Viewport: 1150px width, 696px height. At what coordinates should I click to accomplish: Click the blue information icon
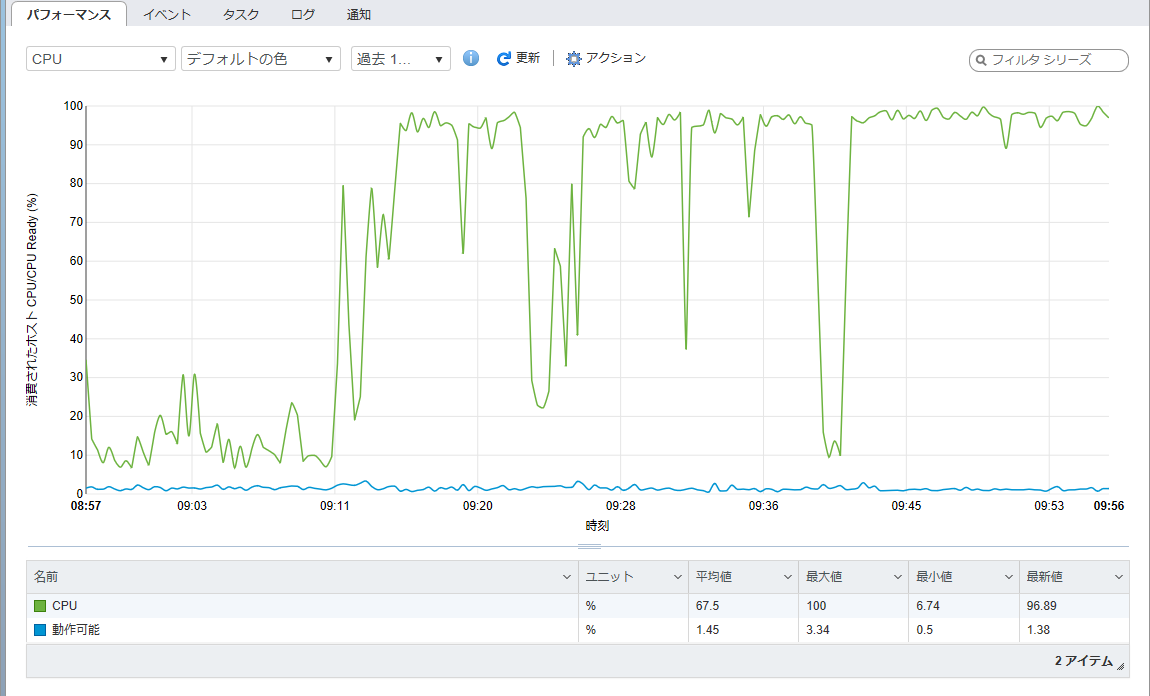point(471,59)
